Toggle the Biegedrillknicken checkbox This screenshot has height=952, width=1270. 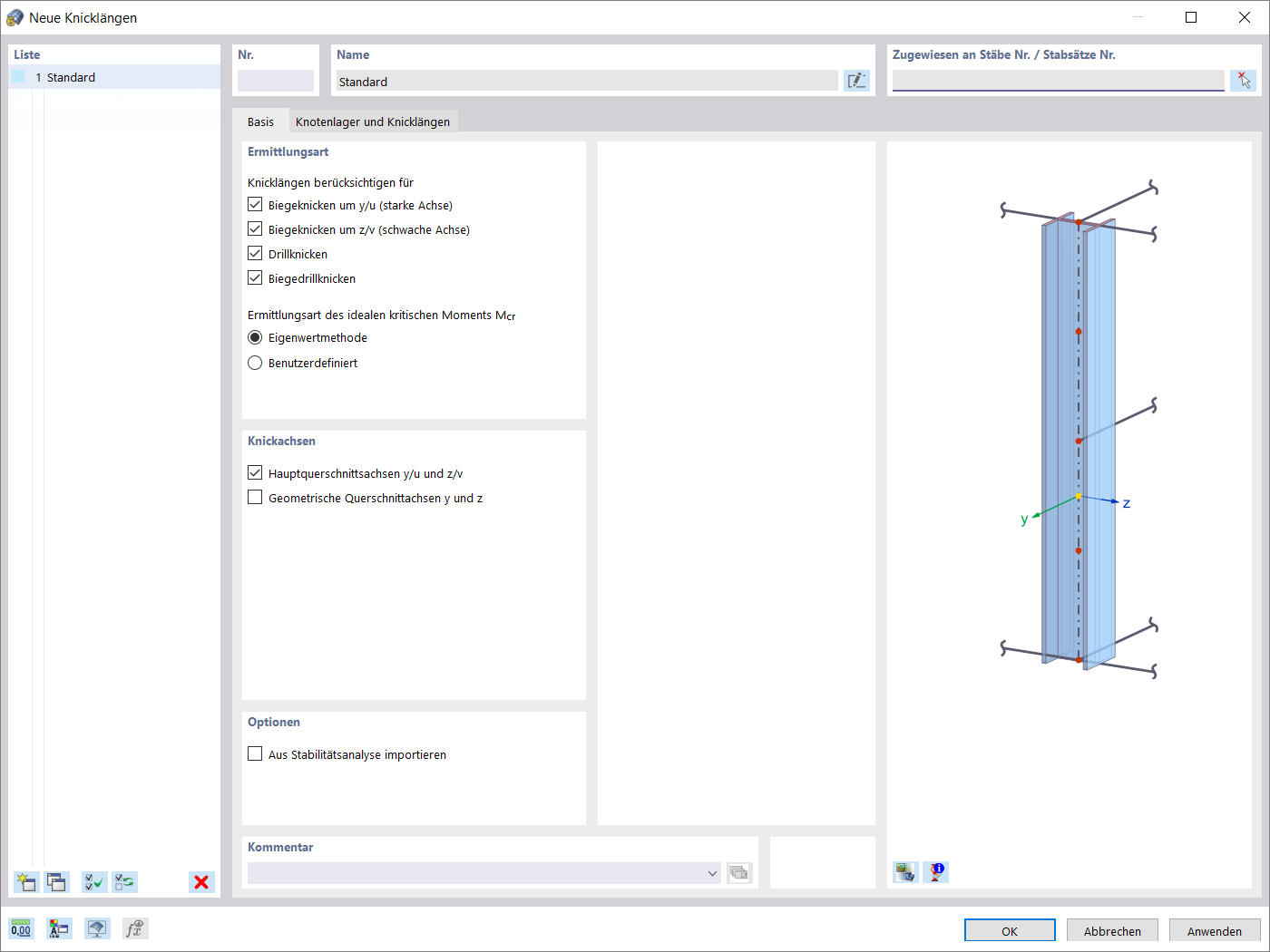255,278
